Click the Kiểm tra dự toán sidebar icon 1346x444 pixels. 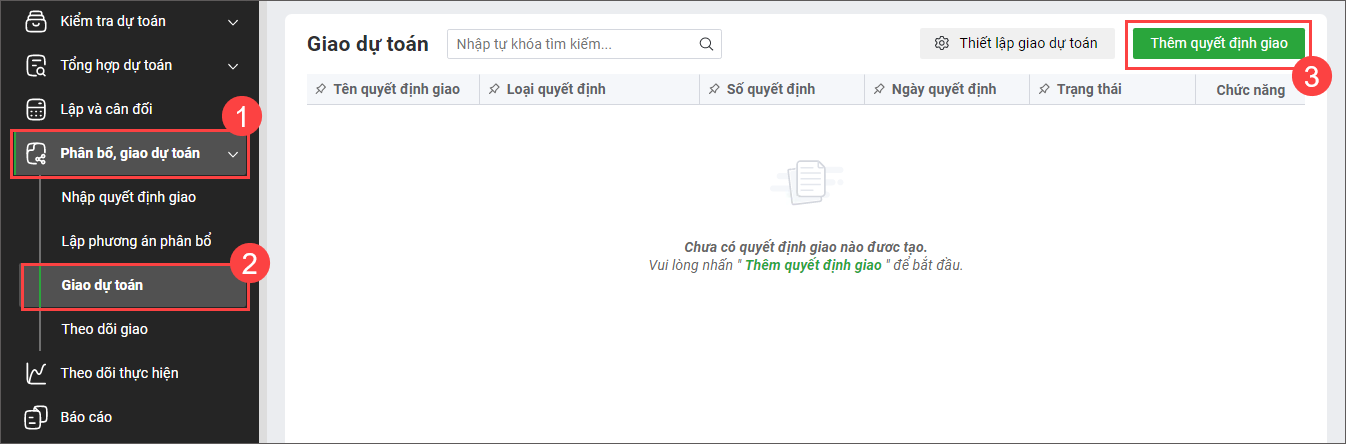point(36,21)
